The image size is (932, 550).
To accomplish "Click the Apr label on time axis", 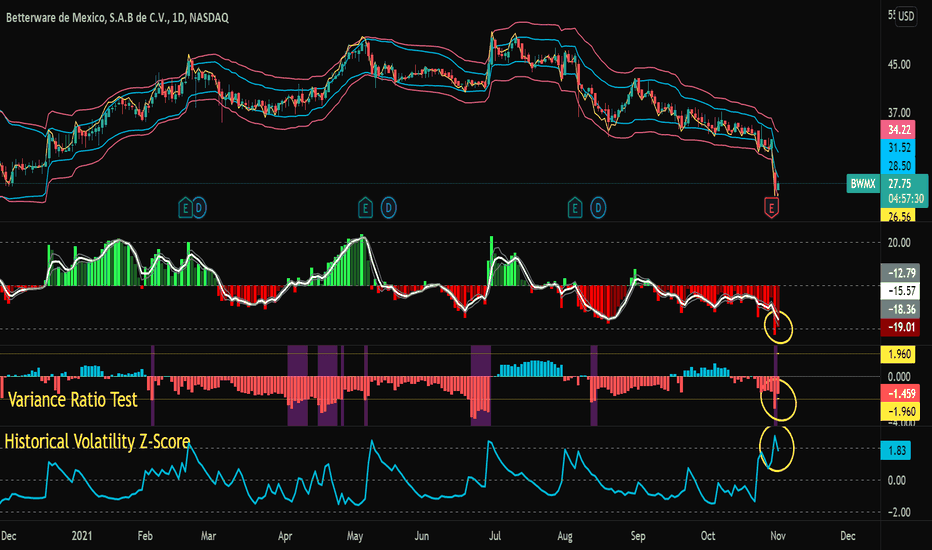I will coord(285,536).
